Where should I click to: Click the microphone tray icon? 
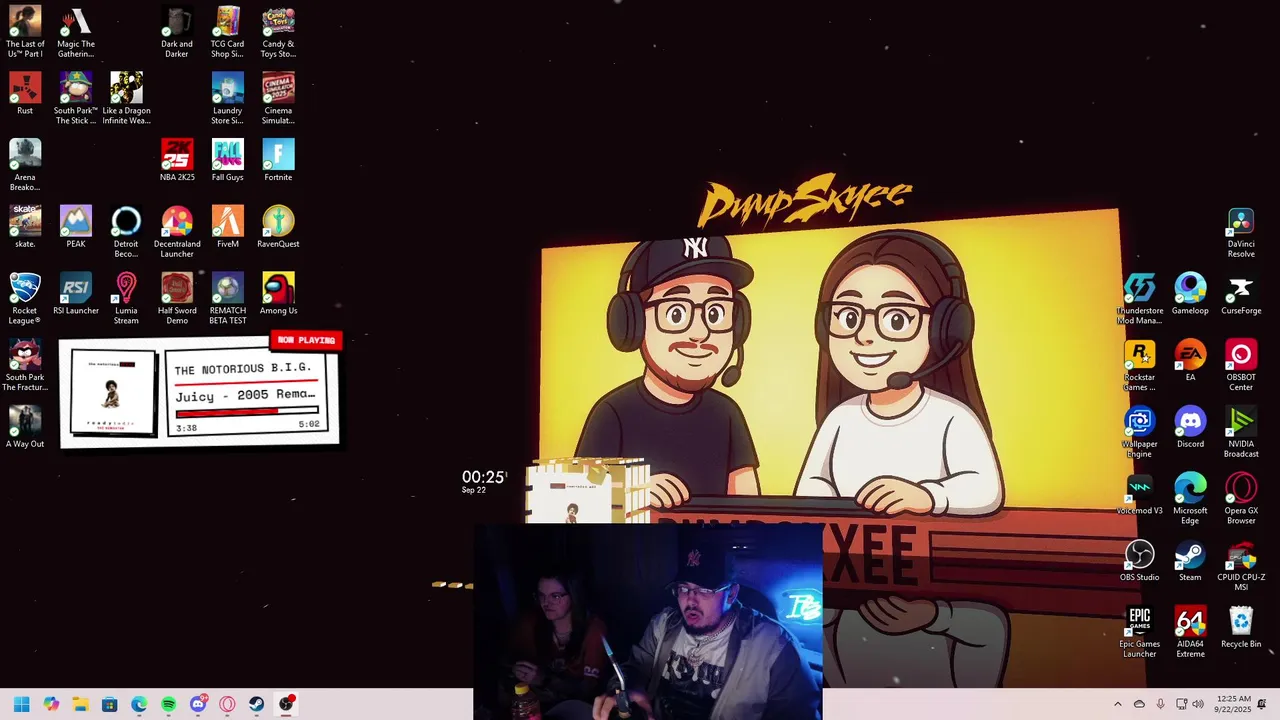tap(1160, 704)
